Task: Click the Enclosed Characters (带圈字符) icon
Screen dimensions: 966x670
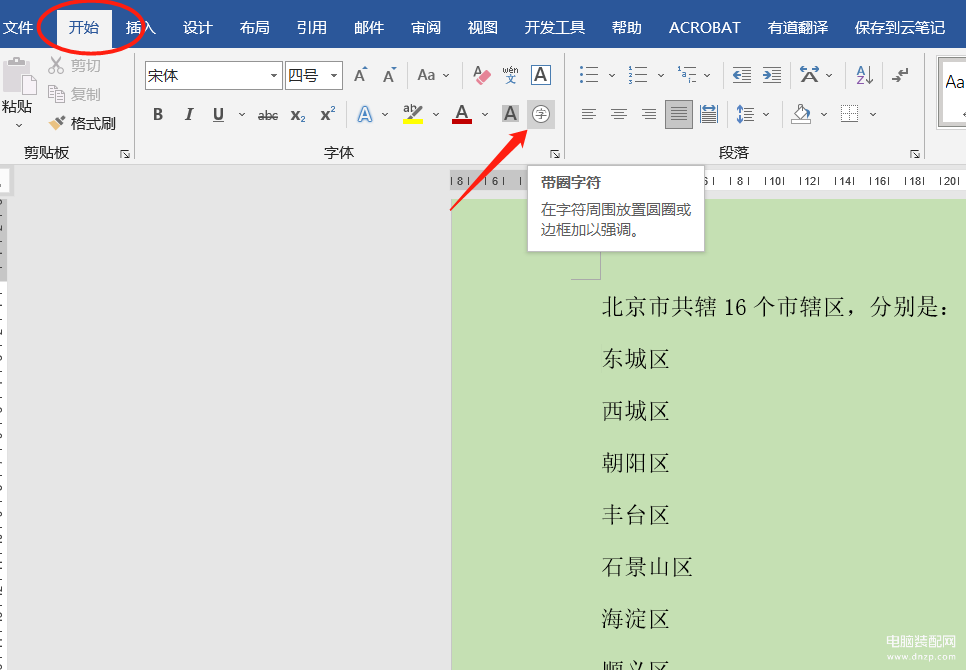Action: click(541, 114)
